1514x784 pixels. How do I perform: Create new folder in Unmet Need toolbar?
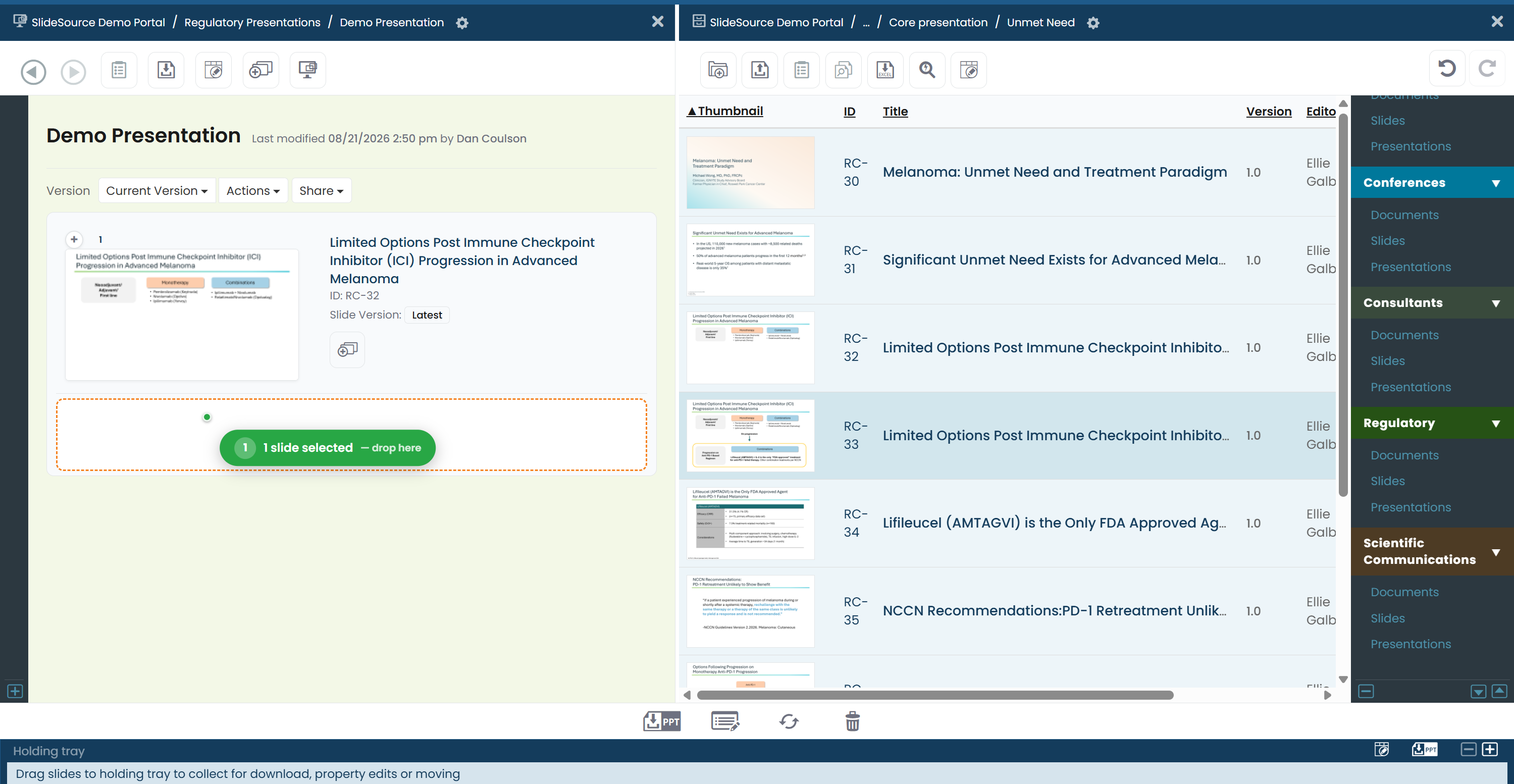718,70
